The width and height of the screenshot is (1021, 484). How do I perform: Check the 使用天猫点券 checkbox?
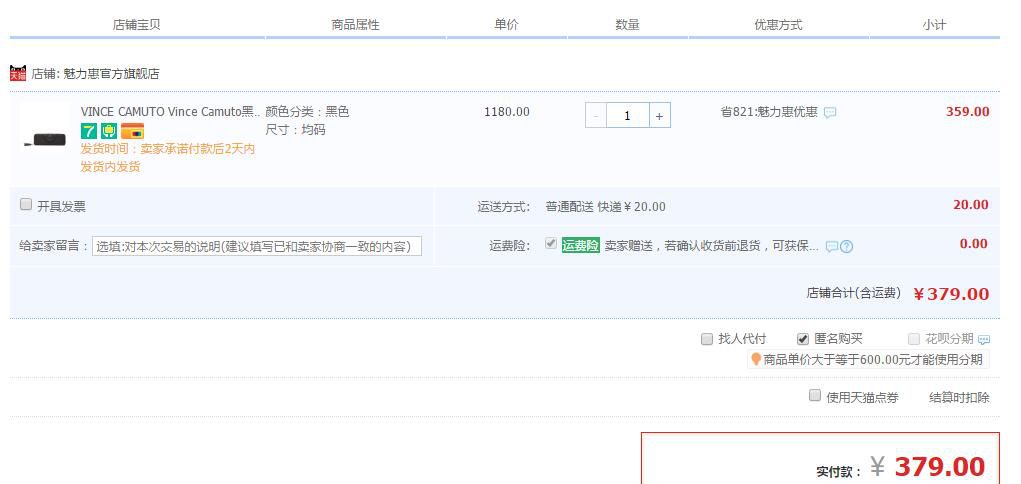click(x=815, y=396)
